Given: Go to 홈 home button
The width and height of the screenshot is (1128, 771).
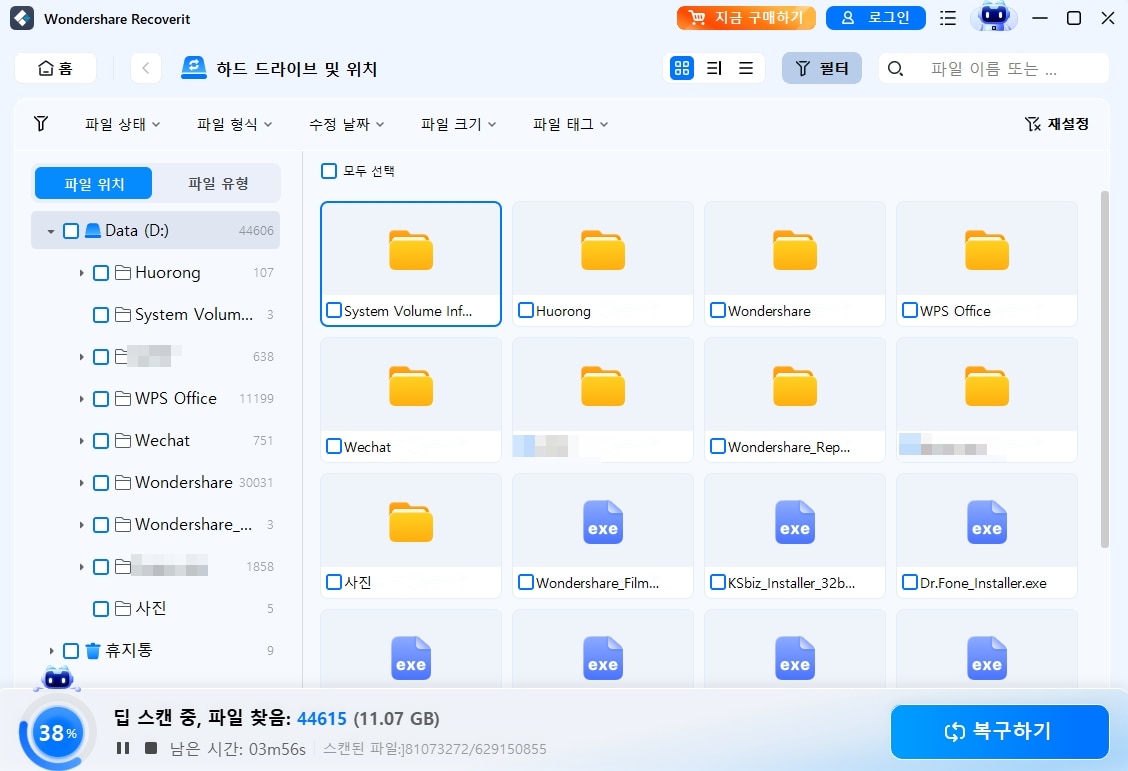Looking at the screenshot, I should tap(55, 68).
